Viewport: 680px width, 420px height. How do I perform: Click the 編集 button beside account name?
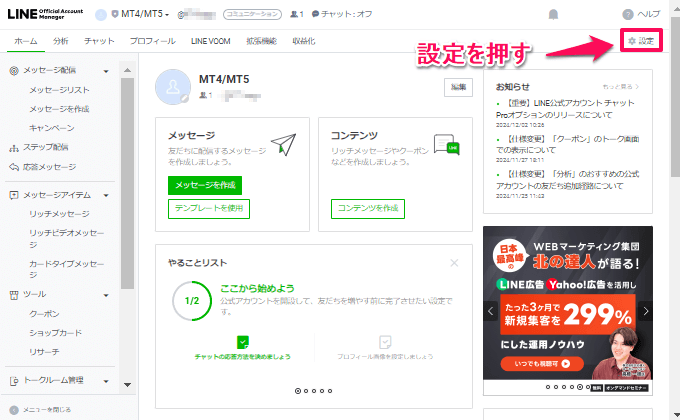[x=458, y=88]
